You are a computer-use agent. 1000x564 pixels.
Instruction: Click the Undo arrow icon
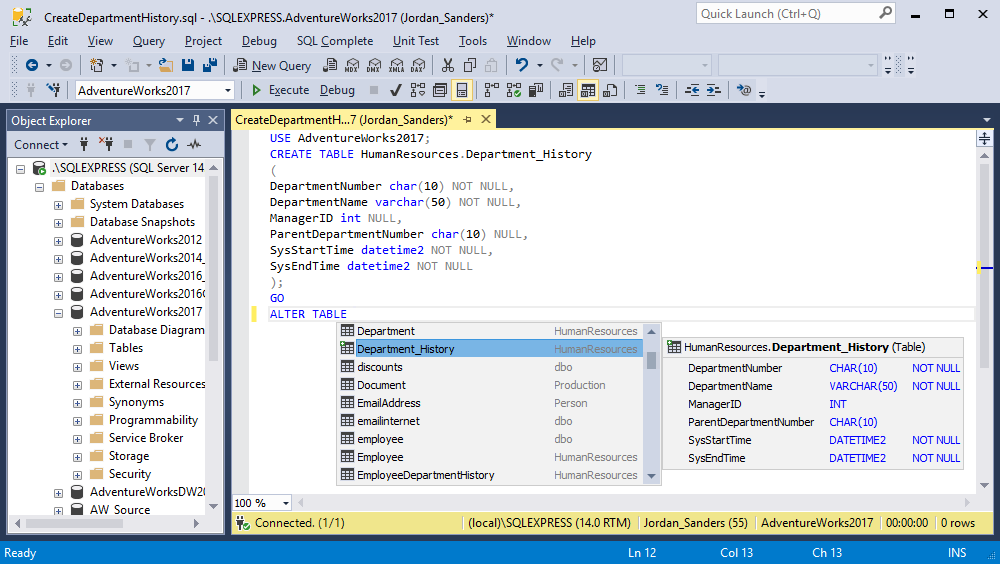pos(522,65)
